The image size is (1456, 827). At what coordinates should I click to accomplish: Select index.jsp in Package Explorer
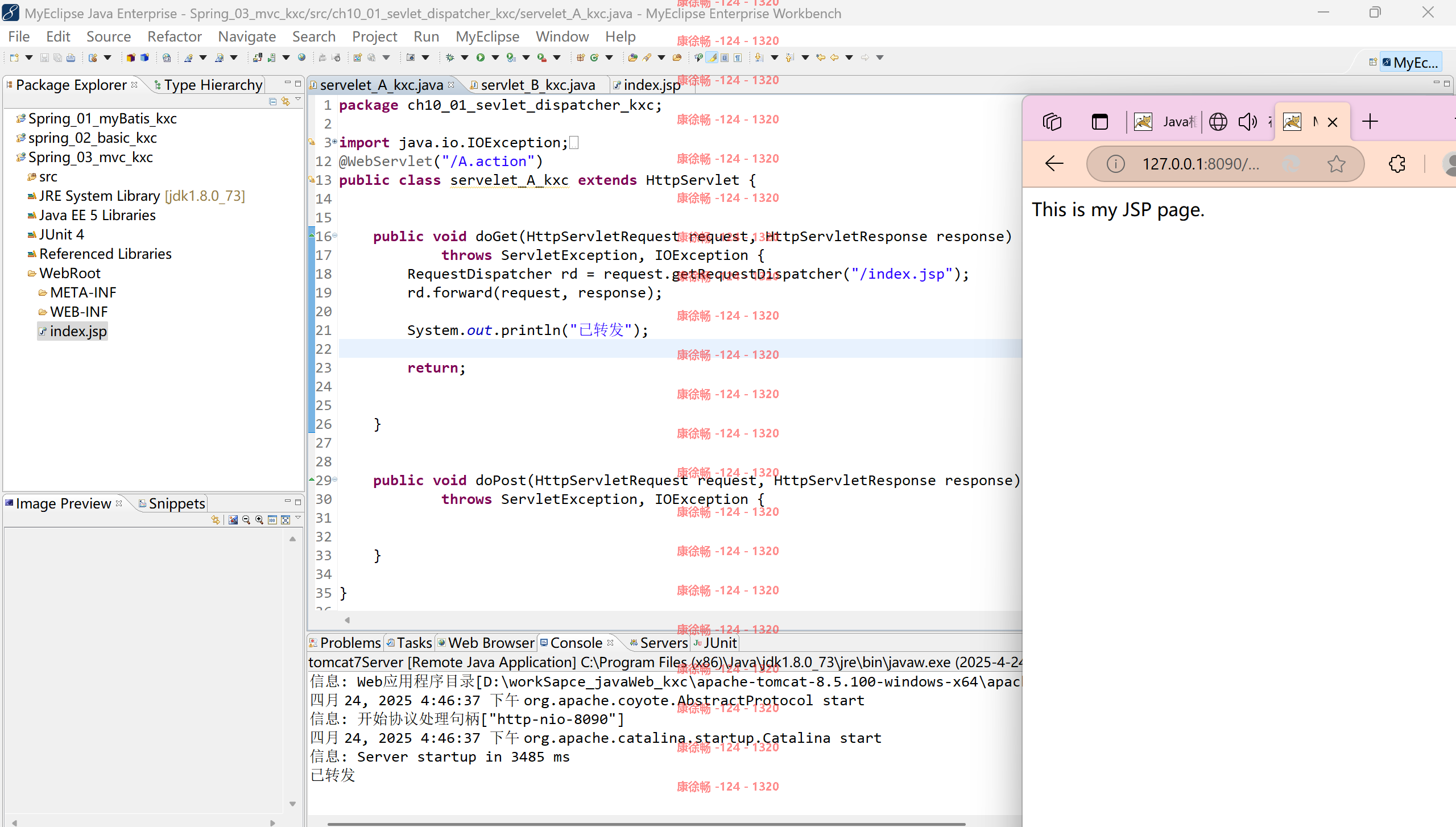click(73, 331)
